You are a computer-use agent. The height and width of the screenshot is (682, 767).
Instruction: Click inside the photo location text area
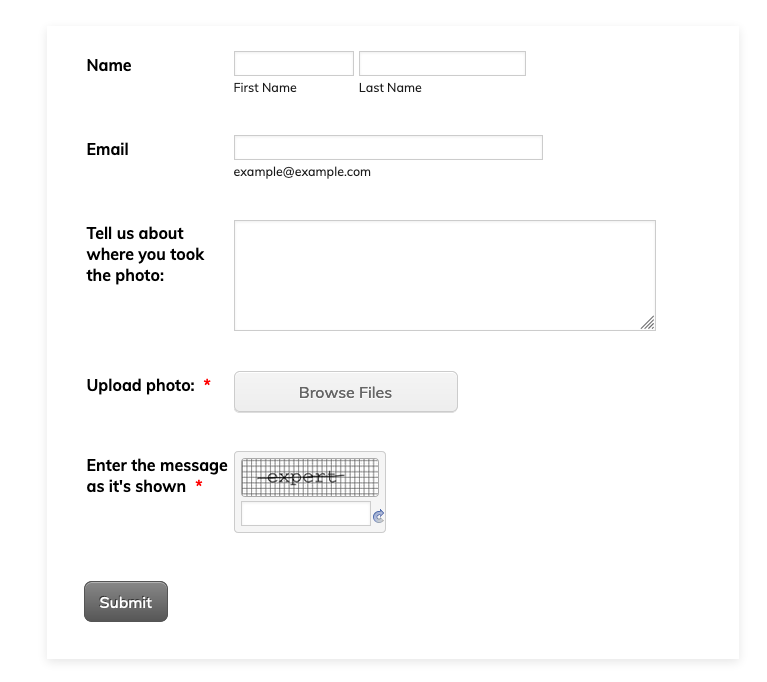coord(444,275)
